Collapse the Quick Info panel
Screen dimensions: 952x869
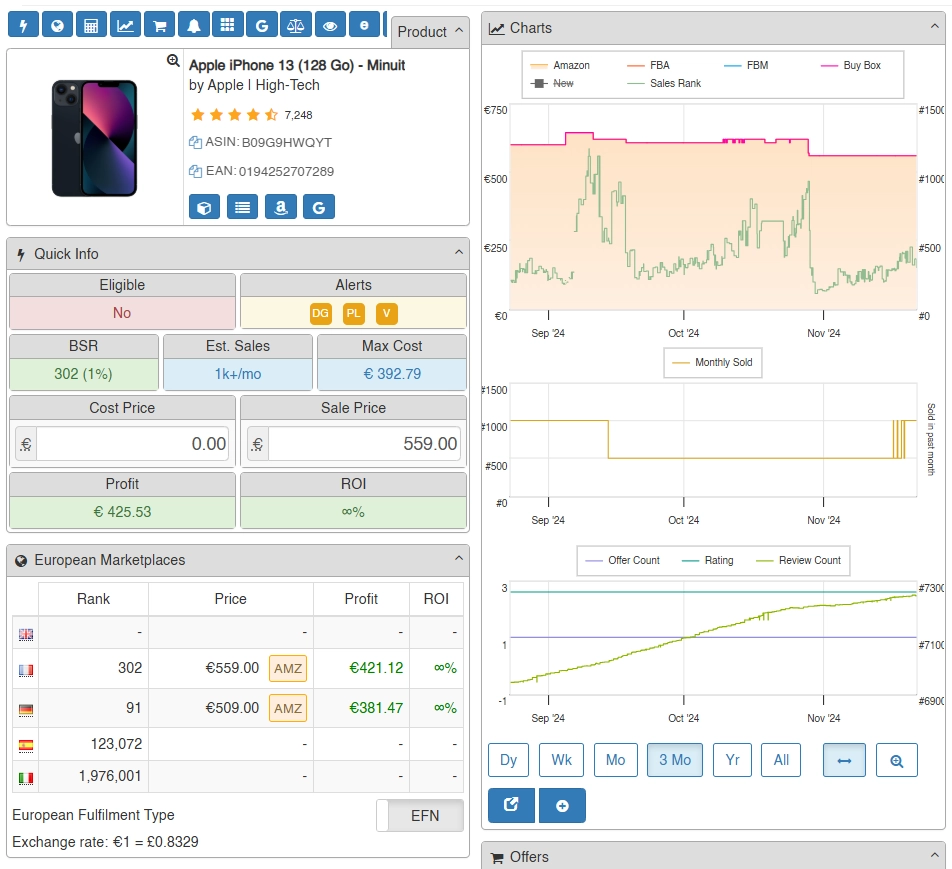459,254
